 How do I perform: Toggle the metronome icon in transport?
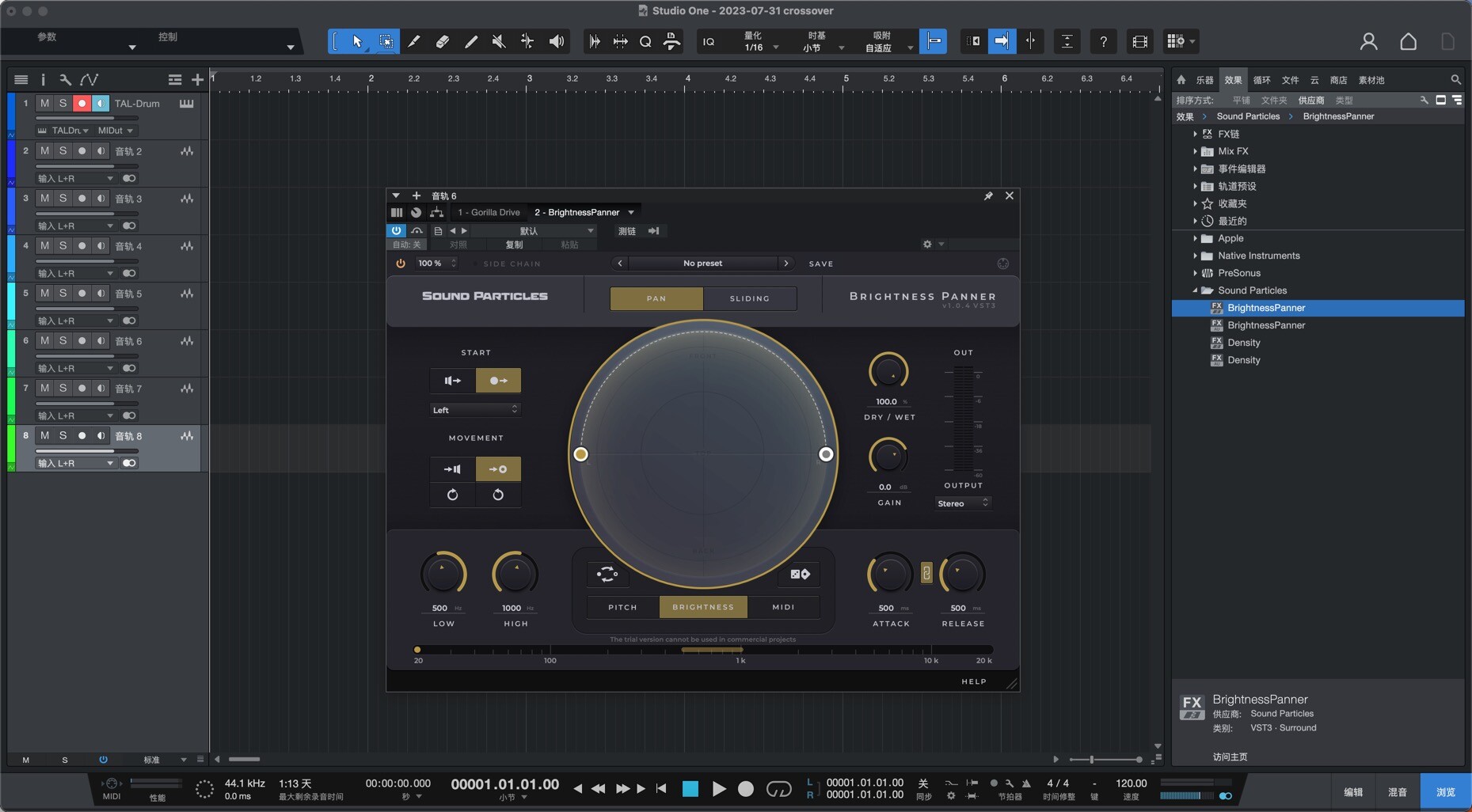pyautogui.click(x=1026, y=783)
